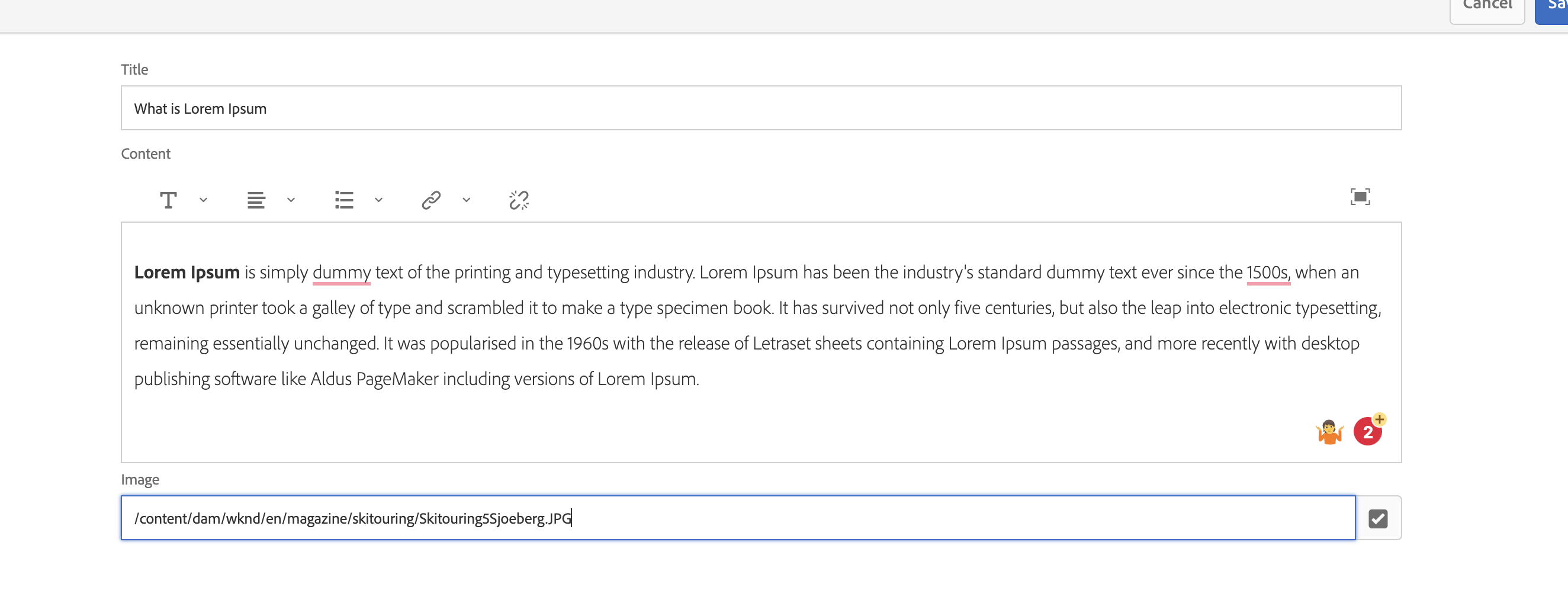Viewport: 1568px width, 590px height.
Task: Expand the link options dropdown
Action: pos(466,200)
